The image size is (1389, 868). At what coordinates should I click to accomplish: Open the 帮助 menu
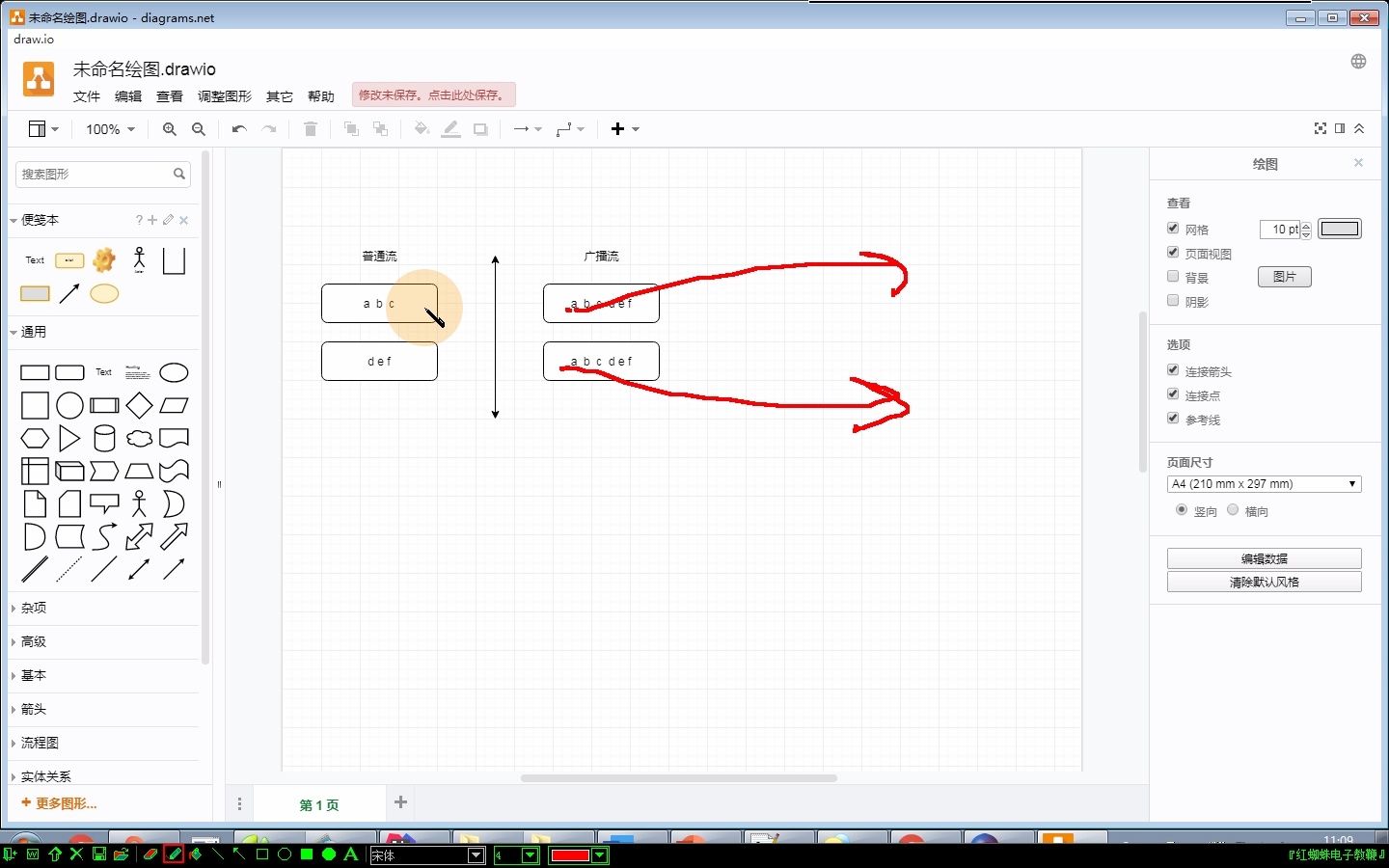click(x=321, y=96)
